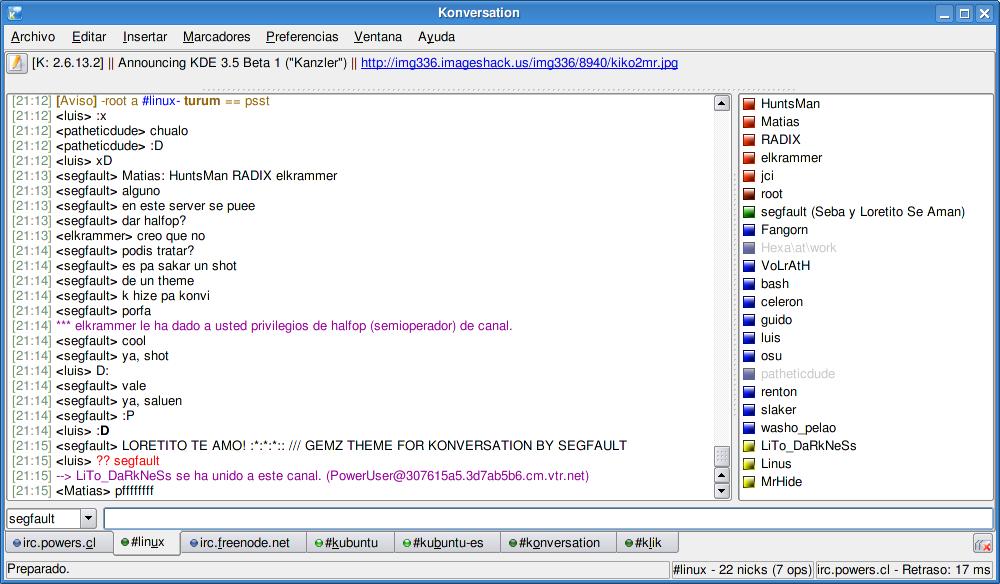Viewport: 1000px width, 584px height.
Task: Click in the message input field
Action: (548, 518)
